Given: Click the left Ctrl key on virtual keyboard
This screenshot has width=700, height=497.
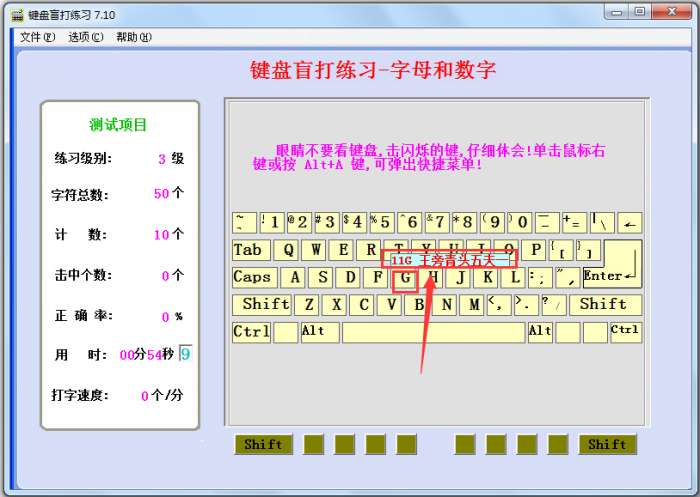Looking at the screenshot, I should click(251, 332).
